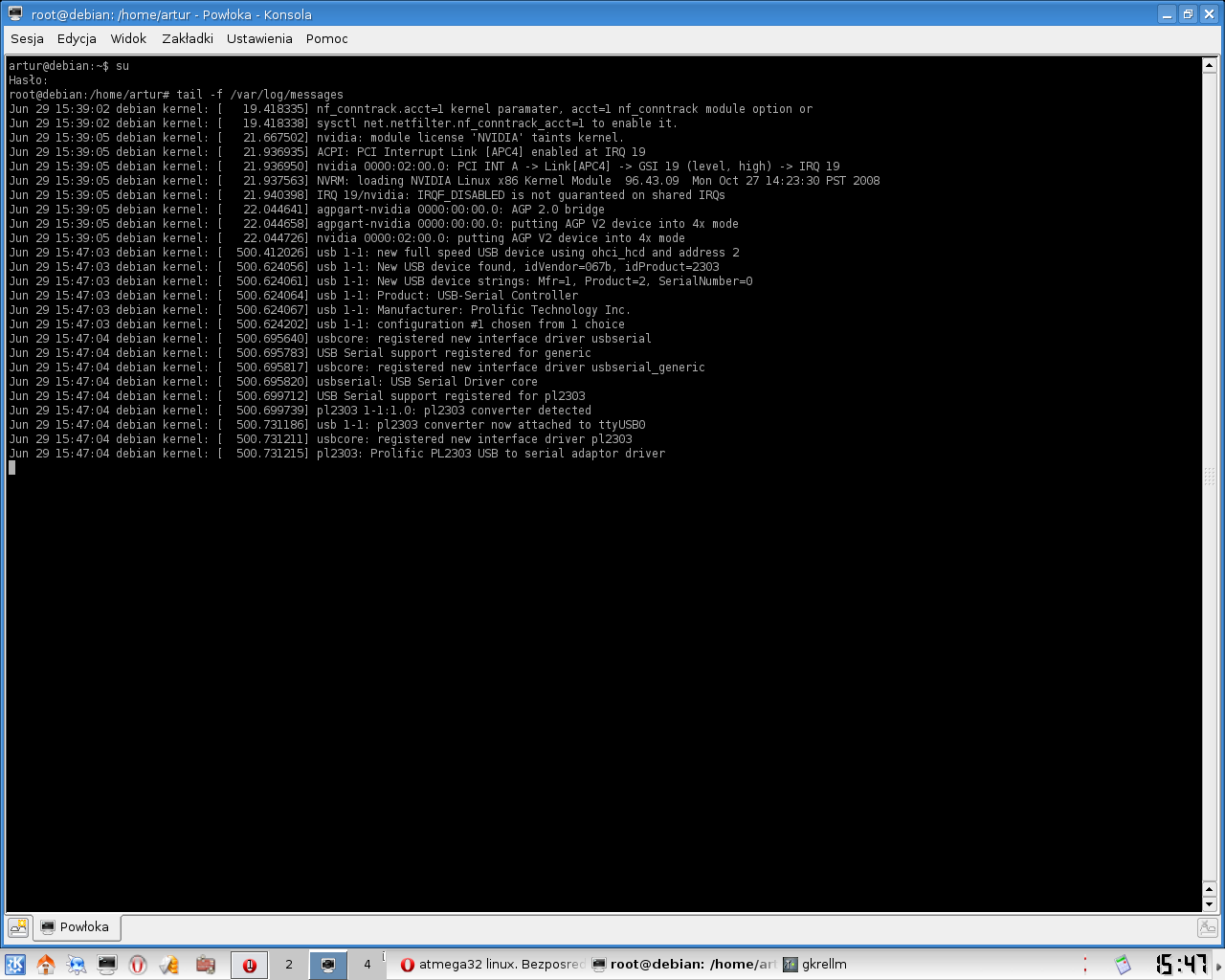Viewport: 1225px width, 980px height.
Task: Open the Ustawienia menu
Action: pos(259,39)
